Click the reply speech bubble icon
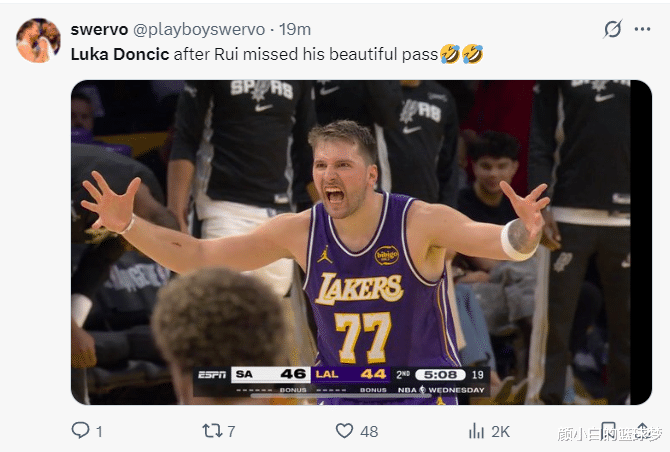This screenshot has width=670, height=452. click(x=81, y=430)
